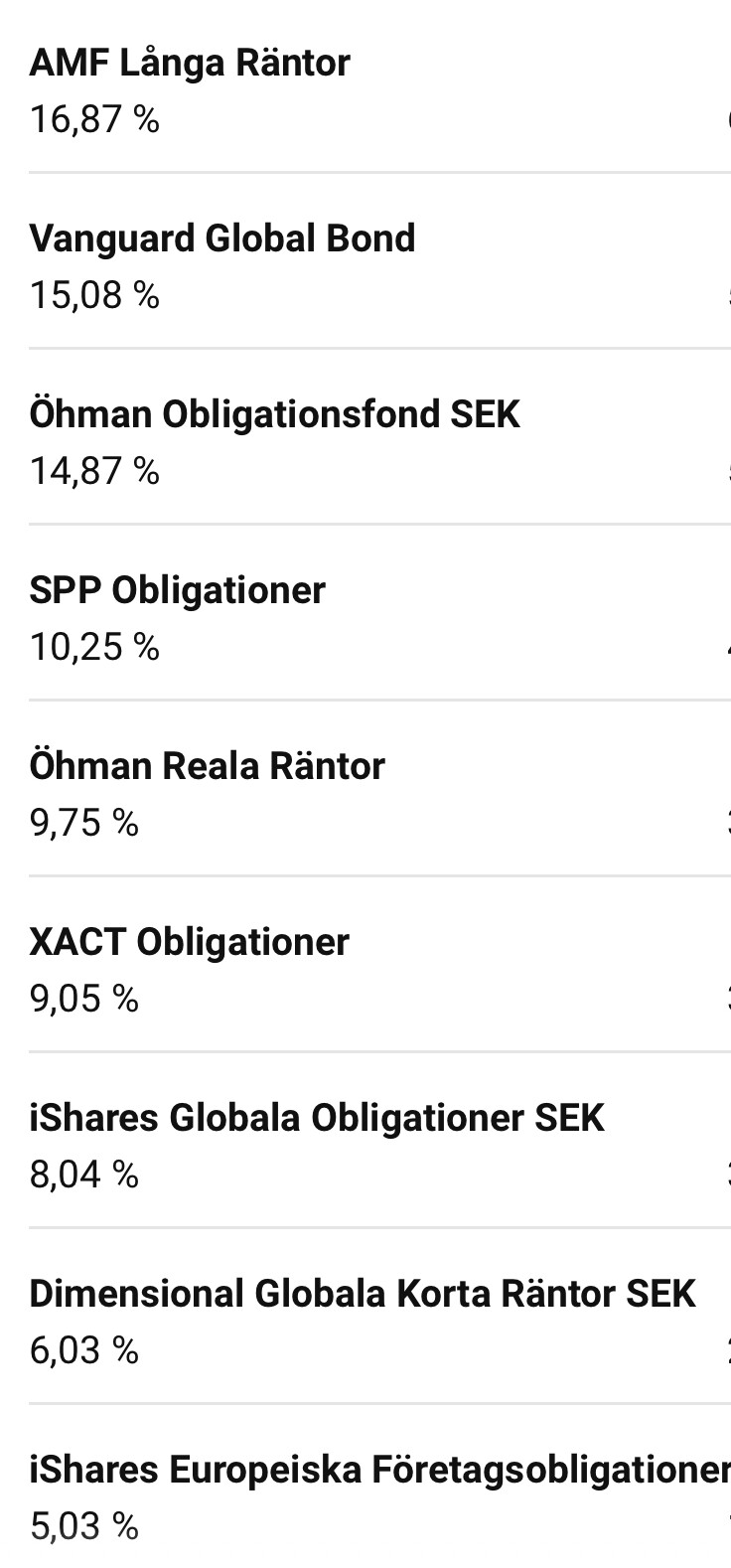Open iShares Europeiska Företagsobligationer fund
This screenshot has height=1568, width=731.
click(x=379, y=1470)
